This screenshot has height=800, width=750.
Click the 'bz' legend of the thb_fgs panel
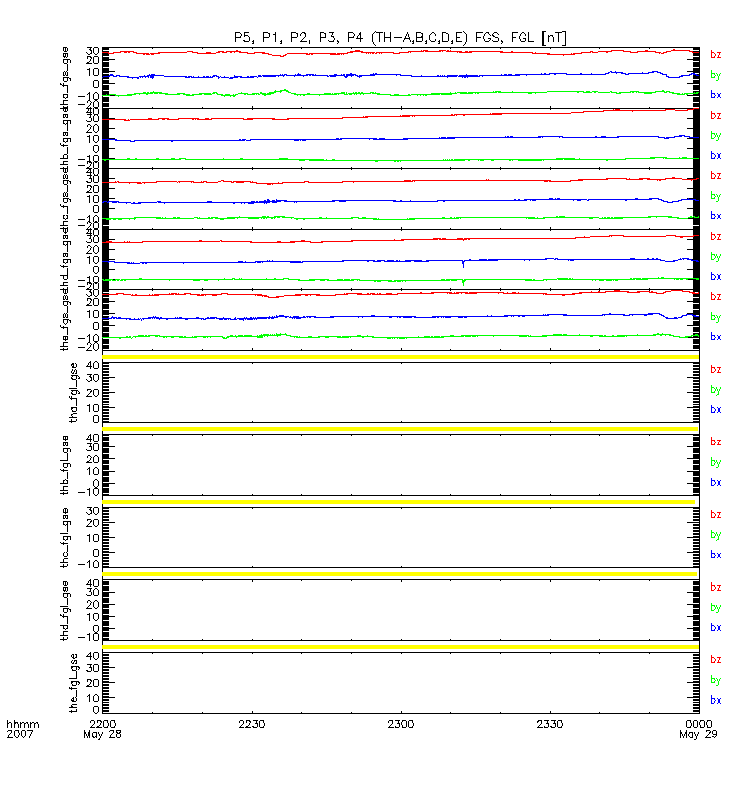click(x=715, y=115)
